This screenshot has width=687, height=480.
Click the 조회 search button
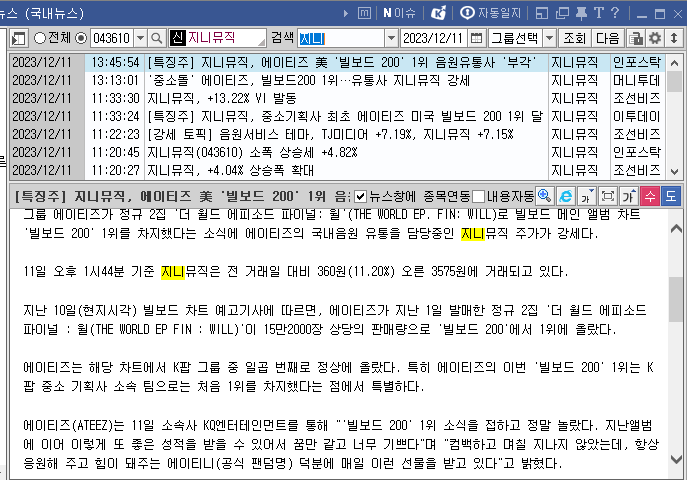[574, 39]
